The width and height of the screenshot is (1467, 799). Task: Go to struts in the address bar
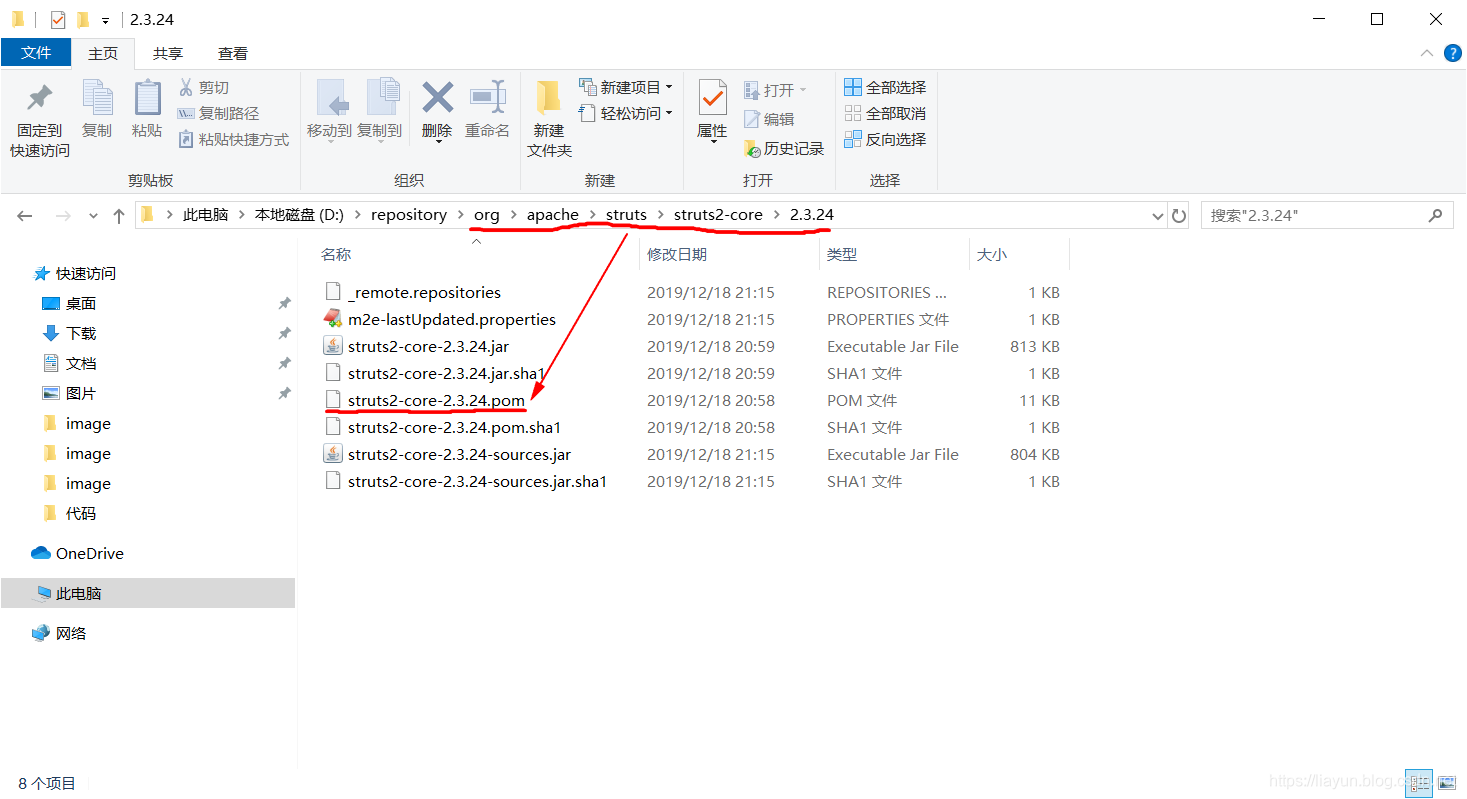pyautogui.click(x=626, y=215)
